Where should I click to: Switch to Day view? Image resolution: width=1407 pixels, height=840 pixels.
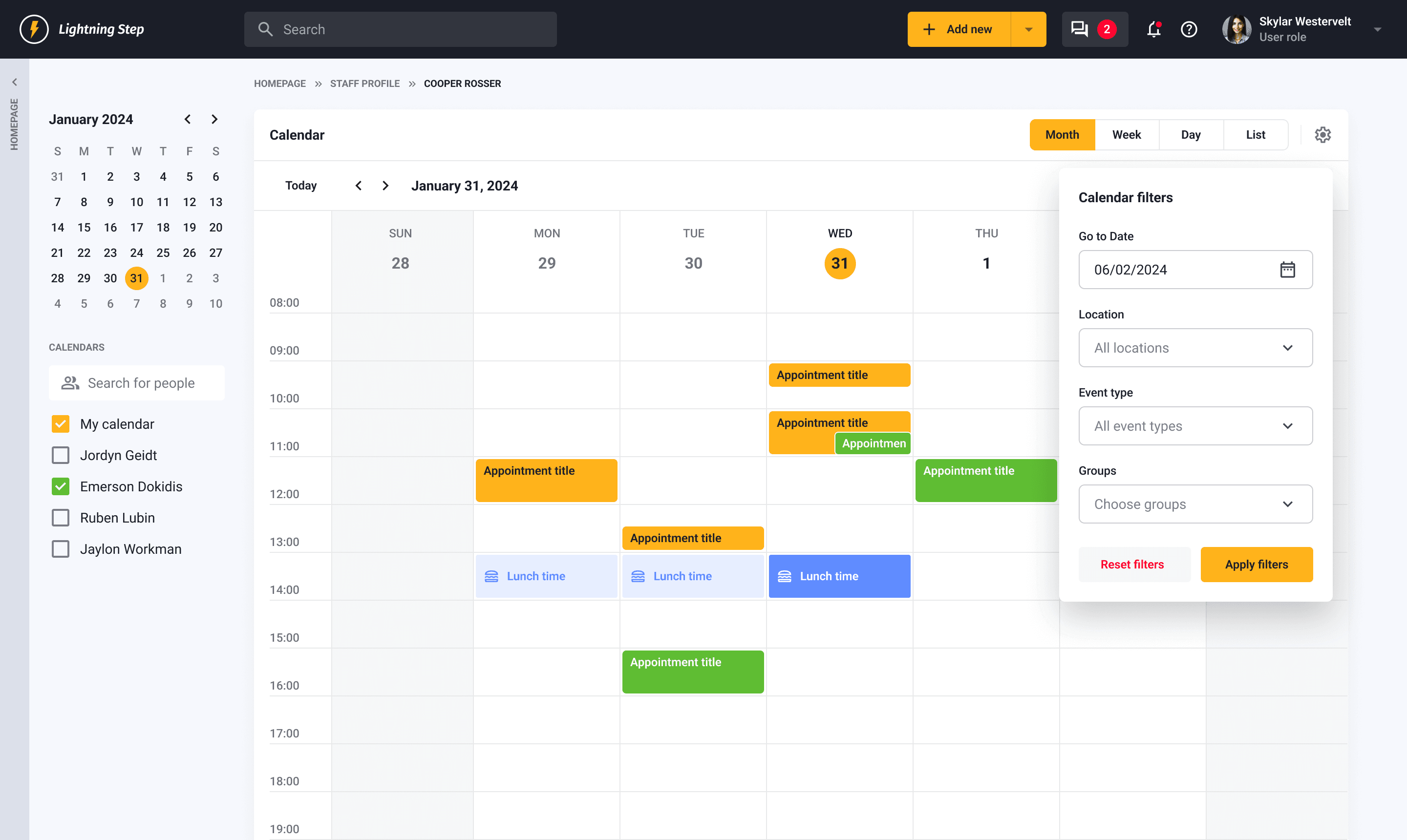coord(1191,135)
